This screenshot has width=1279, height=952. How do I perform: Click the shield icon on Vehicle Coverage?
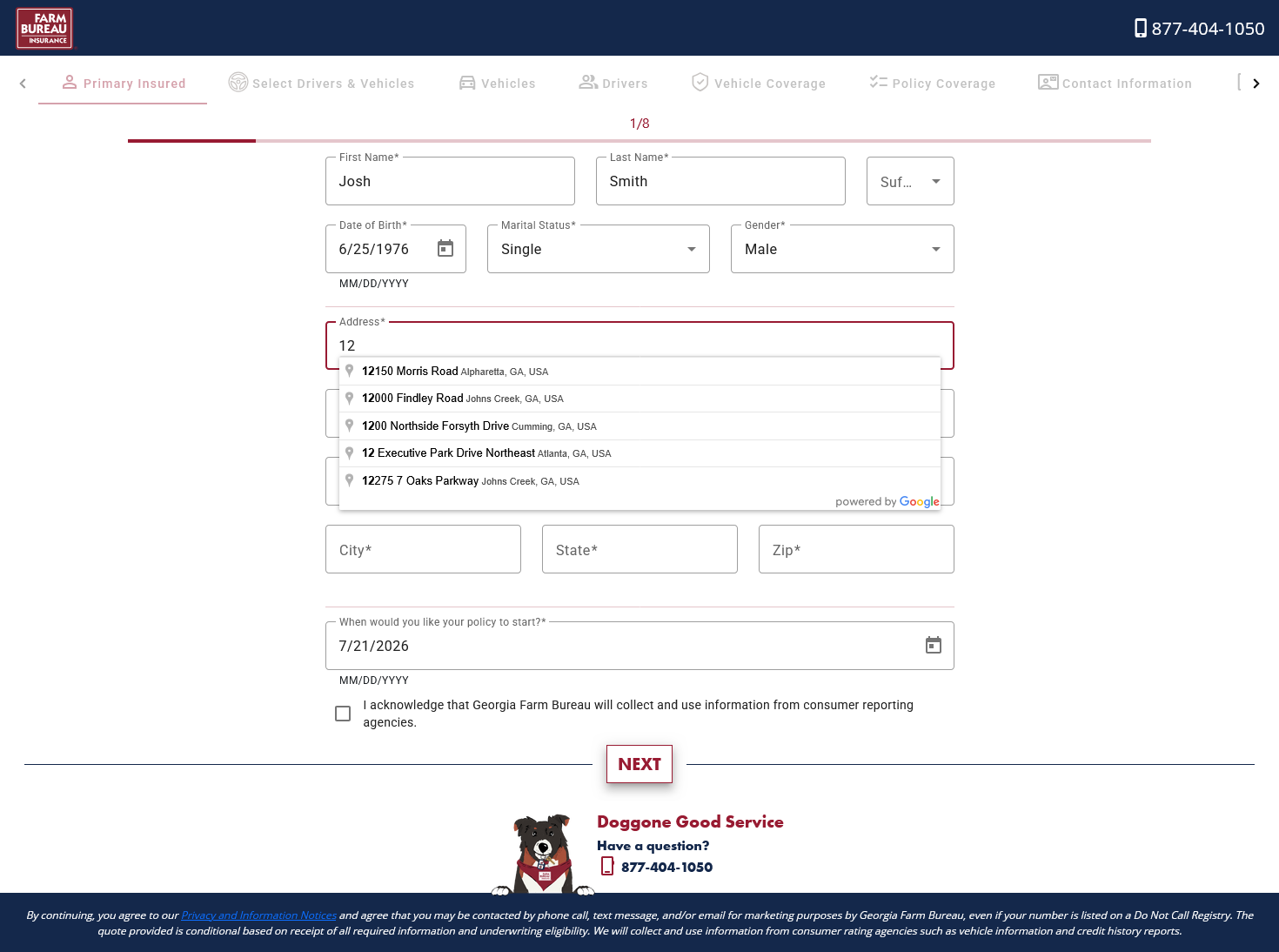(x=700, y=83)
